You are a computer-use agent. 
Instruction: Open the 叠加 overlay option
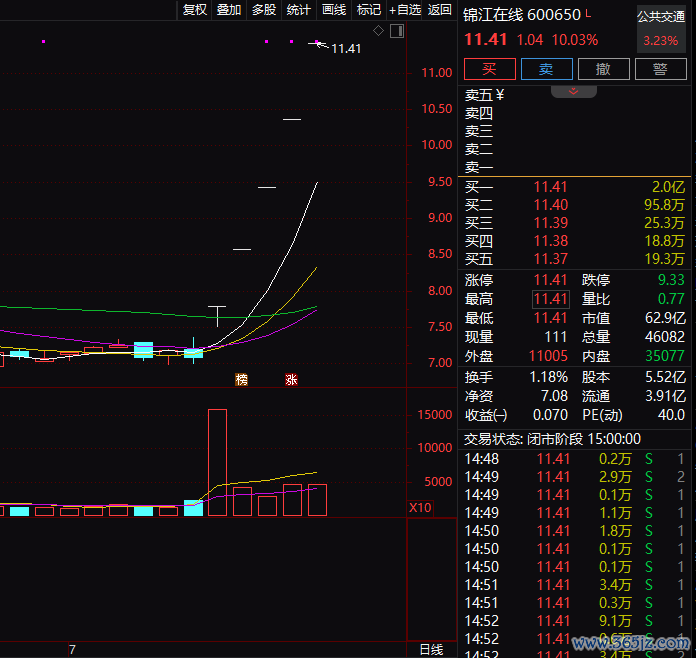[x=229, y=9]
